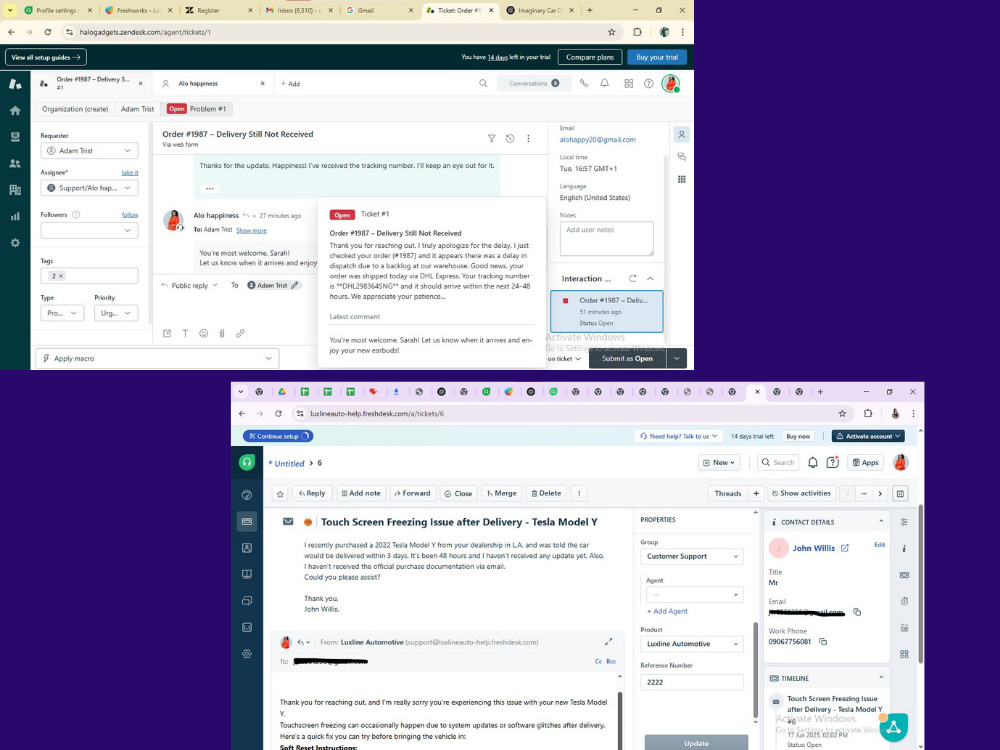Click Zendesk Add tab button
This screenshot has width=1000, height=750.
click(x=290, y=84)
